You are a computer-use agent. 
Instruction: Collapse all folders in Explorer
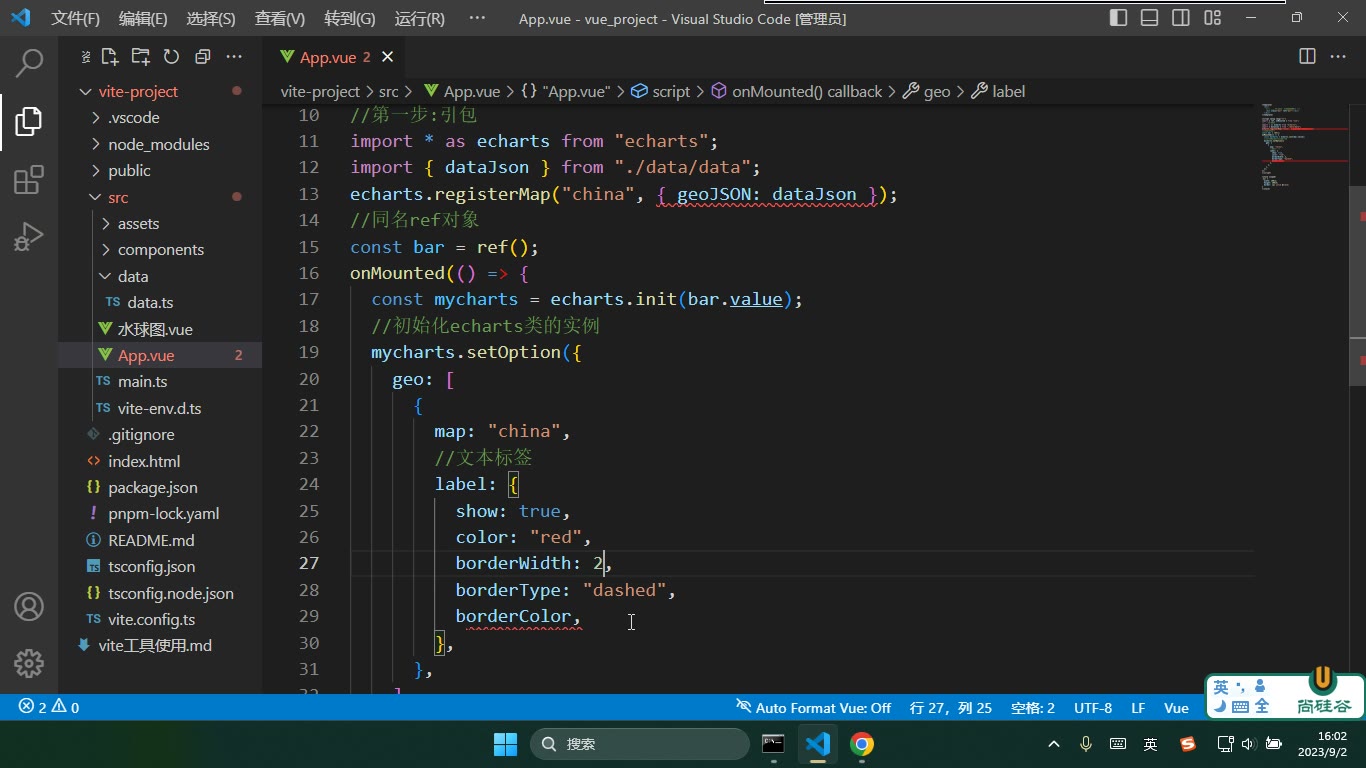coord(203,57)
